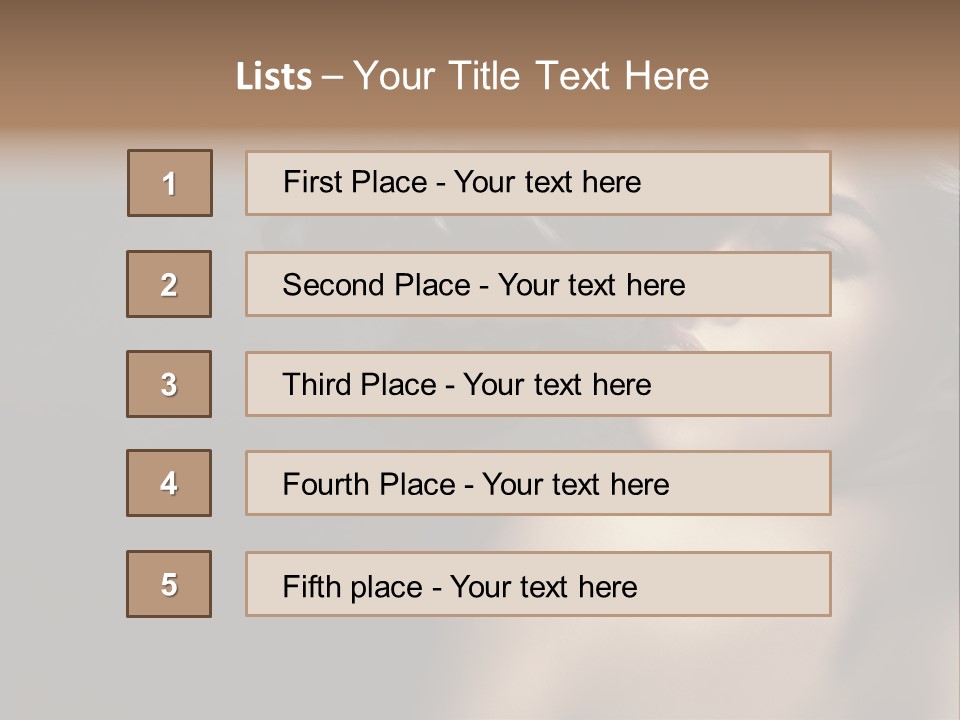
Task: Click 'Your text here' in First Place bar
Action: [547, 182]
